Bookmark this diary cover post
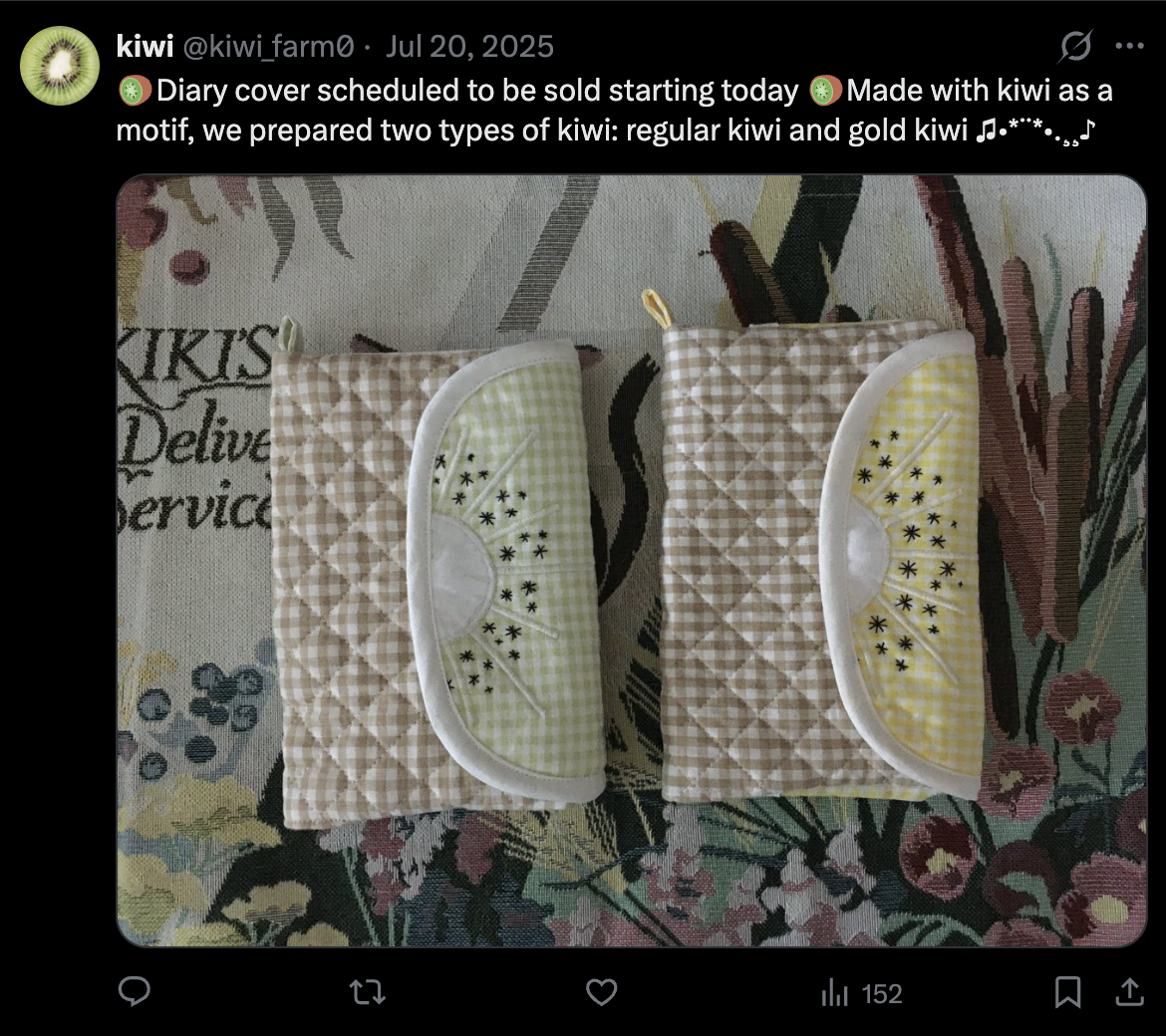1166x1036 pixels. 1068,992
